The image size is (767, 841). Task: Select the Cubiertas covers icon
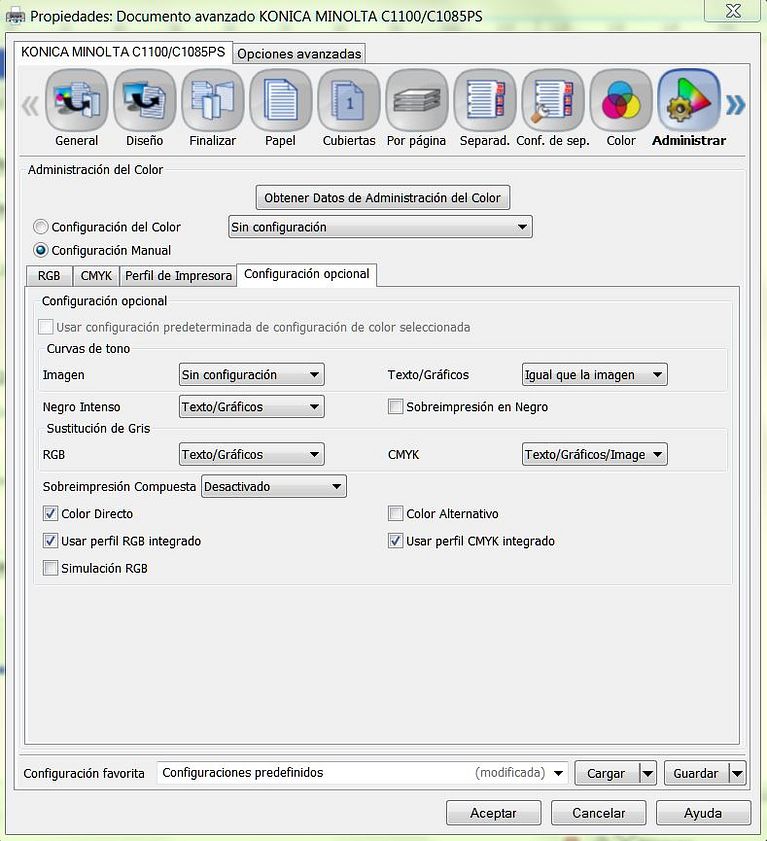pos(349,101)
